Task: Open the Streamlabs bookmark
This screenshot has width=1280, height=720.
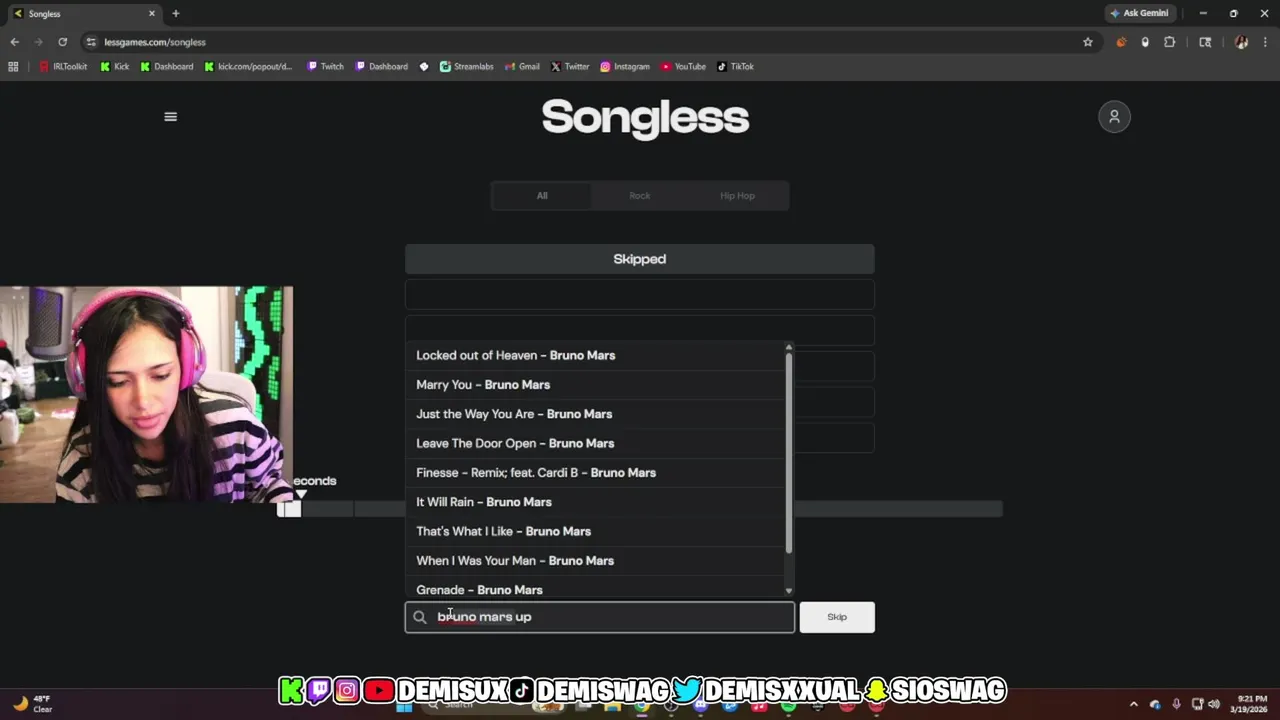Action: click(x=467, y=67)
